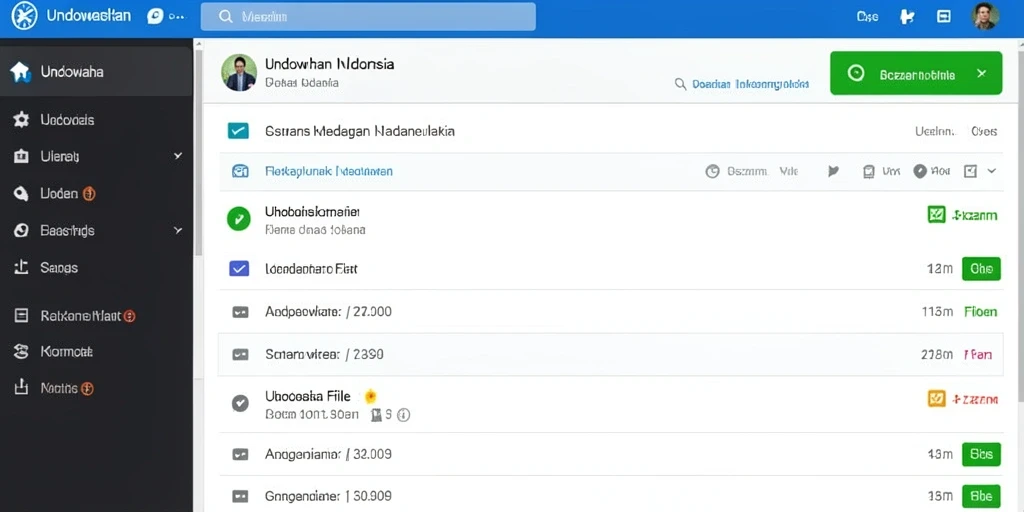Expand the Beasfrigs sidebar chevron
The image size is (1024, 512).
[178, 231]
